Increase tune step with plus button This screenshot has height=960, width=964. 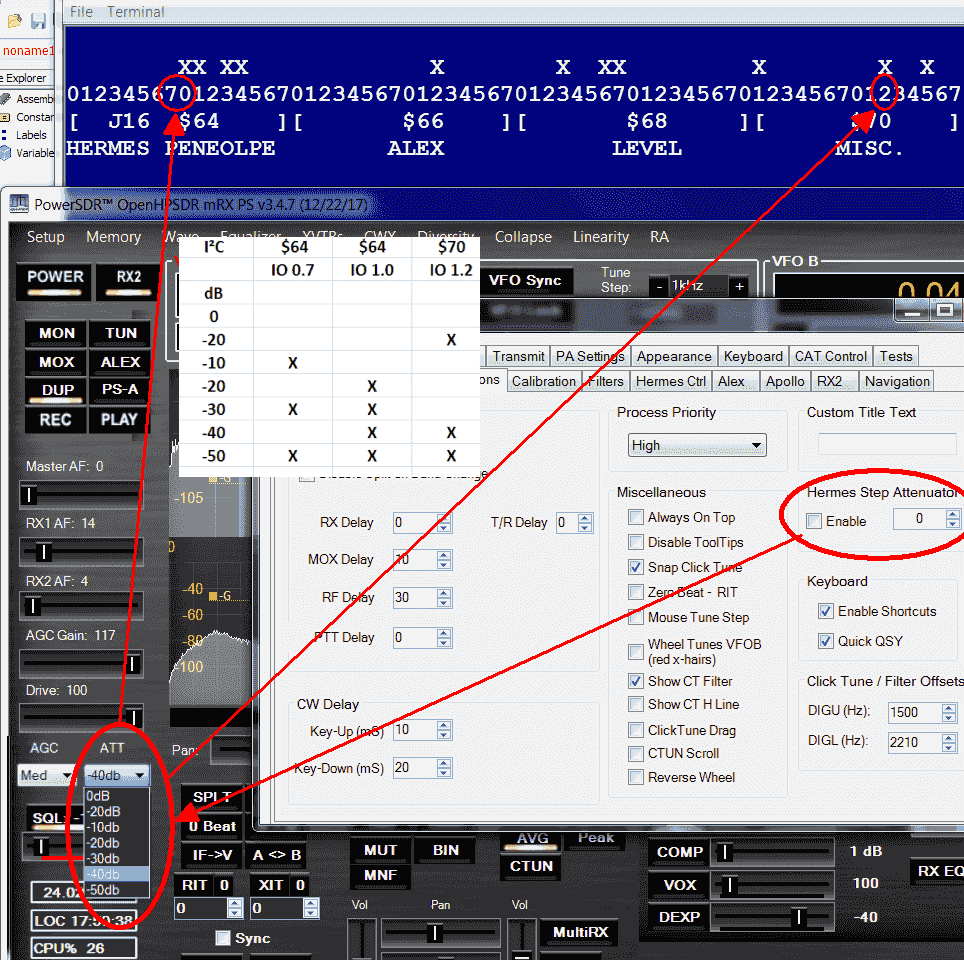(x=739, y=287)
